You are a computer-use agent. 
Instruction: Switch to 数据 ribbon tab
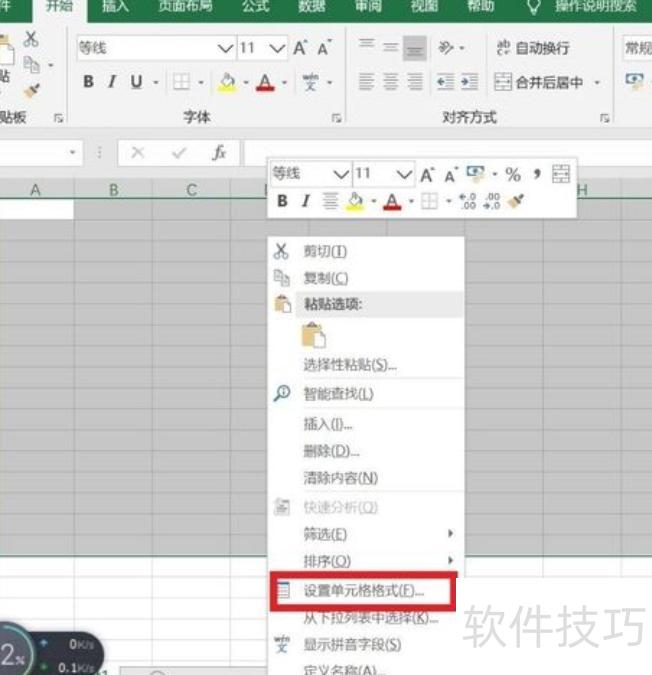pyautogui.click(x=312, y=6)
